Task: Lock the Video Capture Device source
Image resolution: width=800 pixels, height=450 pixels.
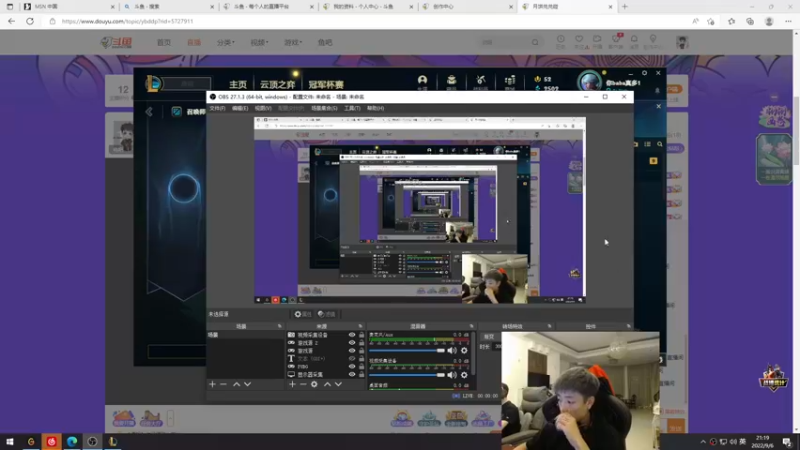Action: (x=361, y=335)
